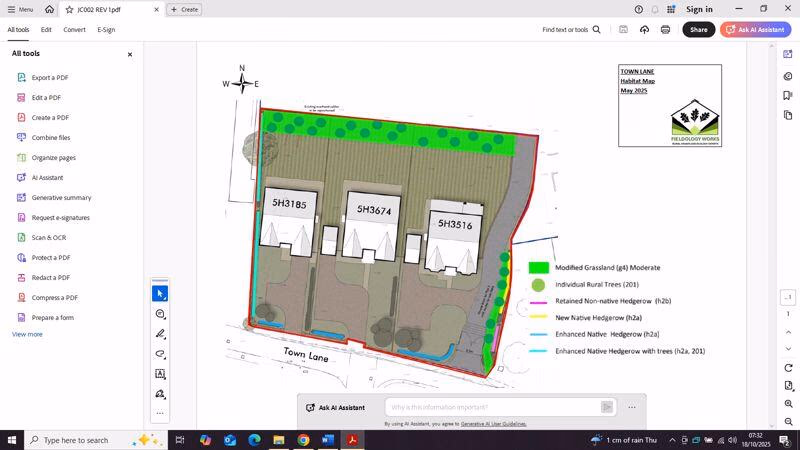Click the upload to cloud icon
Screen dimensions: 800x450
[644, 30]
